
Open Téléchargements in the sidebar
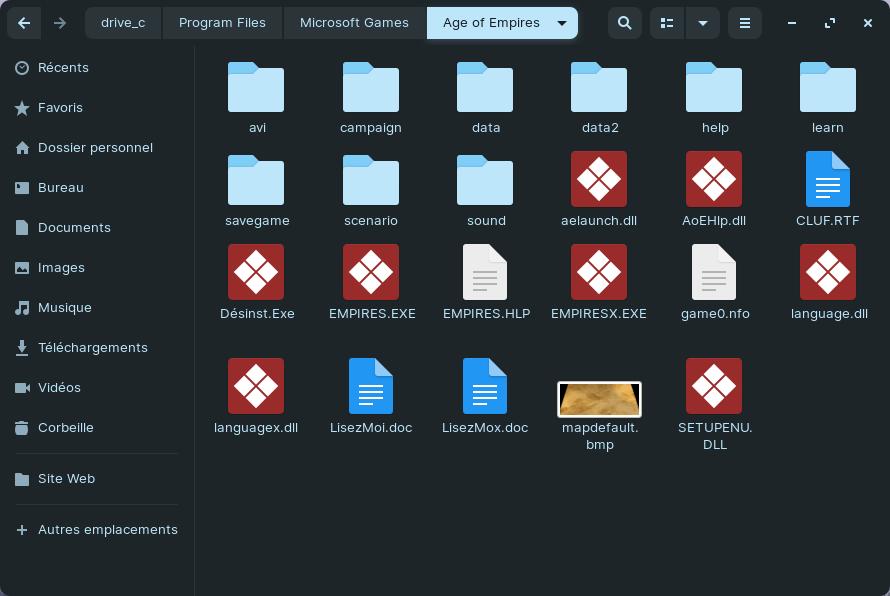click(97, 348)
